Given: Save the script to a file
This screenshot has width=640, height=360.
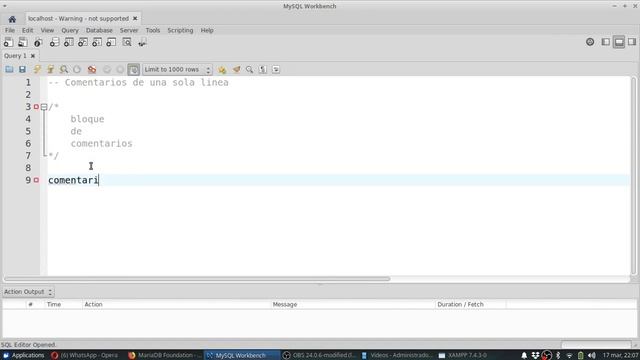Looking at the screenshot, I should (x=22, y=69).
